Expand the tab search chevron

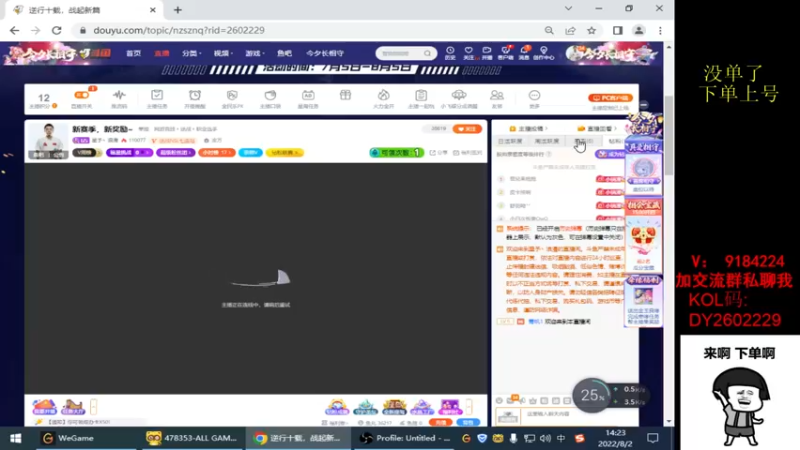(x=568, y=9)
